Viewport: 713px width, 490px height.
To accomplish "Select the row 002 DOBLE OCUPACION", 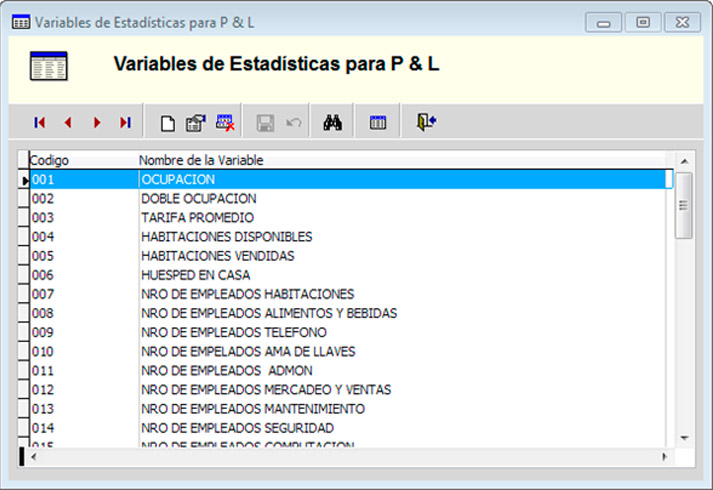I will point(198,199).
